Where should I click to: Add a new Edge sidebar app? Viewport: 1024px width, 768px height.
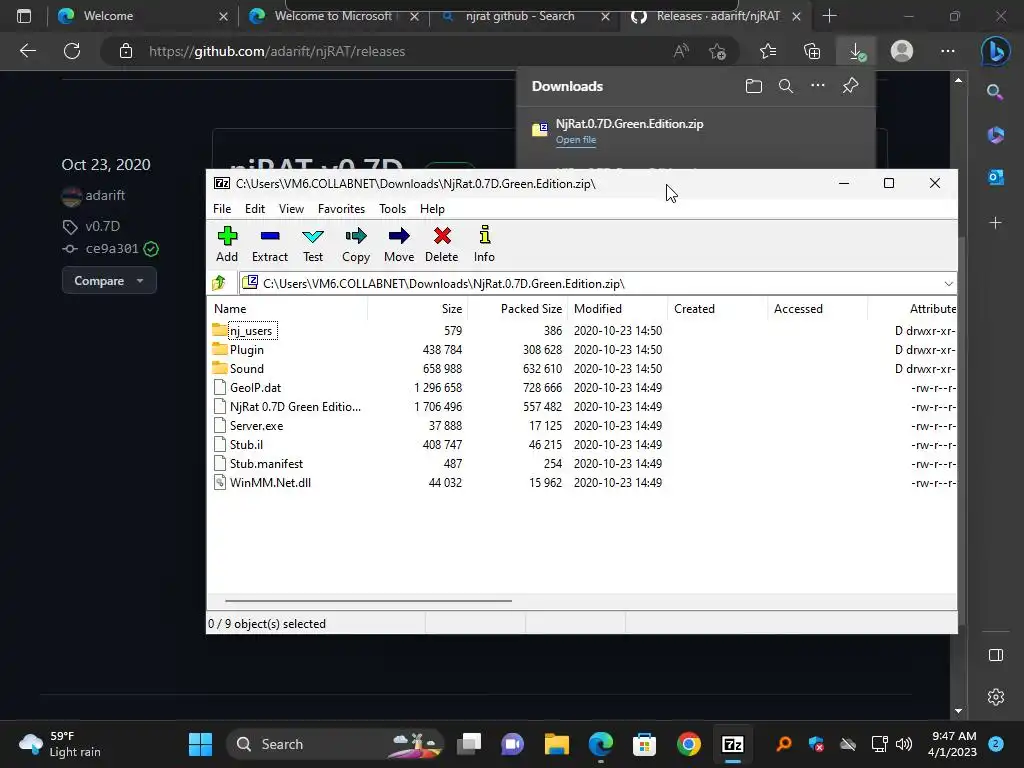995,223
